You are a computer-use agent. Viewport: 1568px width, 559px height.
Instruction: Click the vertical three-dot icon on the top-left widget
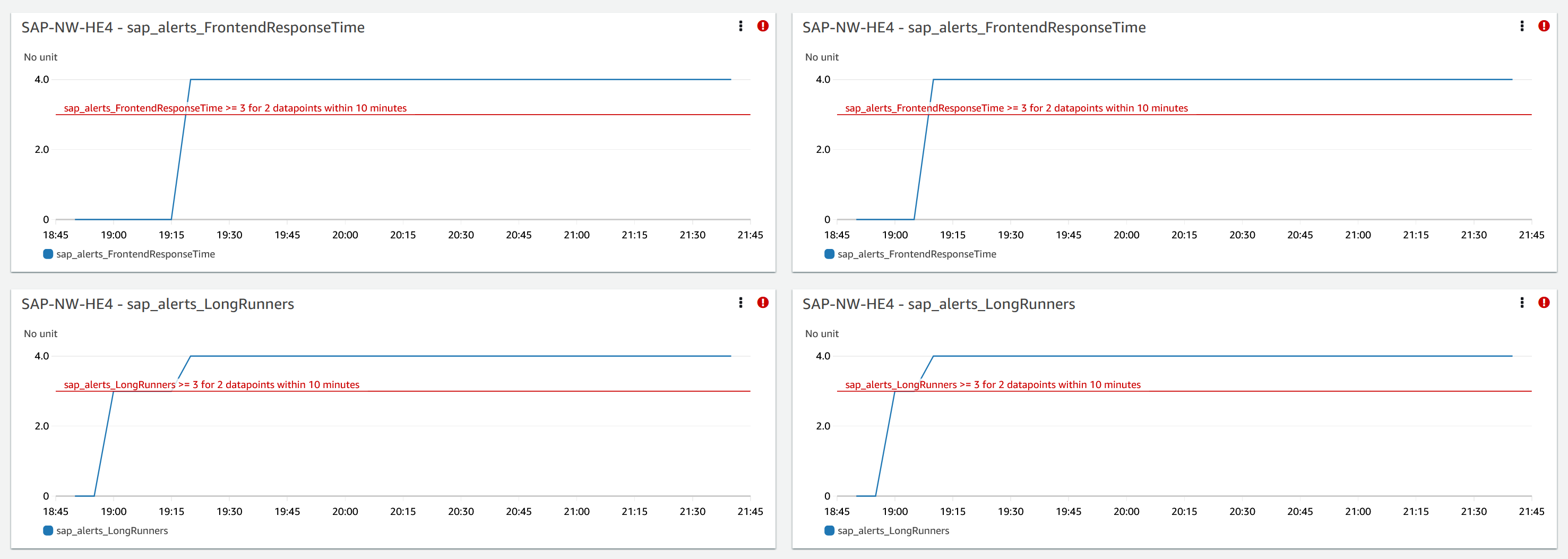[x=740, y=26]
